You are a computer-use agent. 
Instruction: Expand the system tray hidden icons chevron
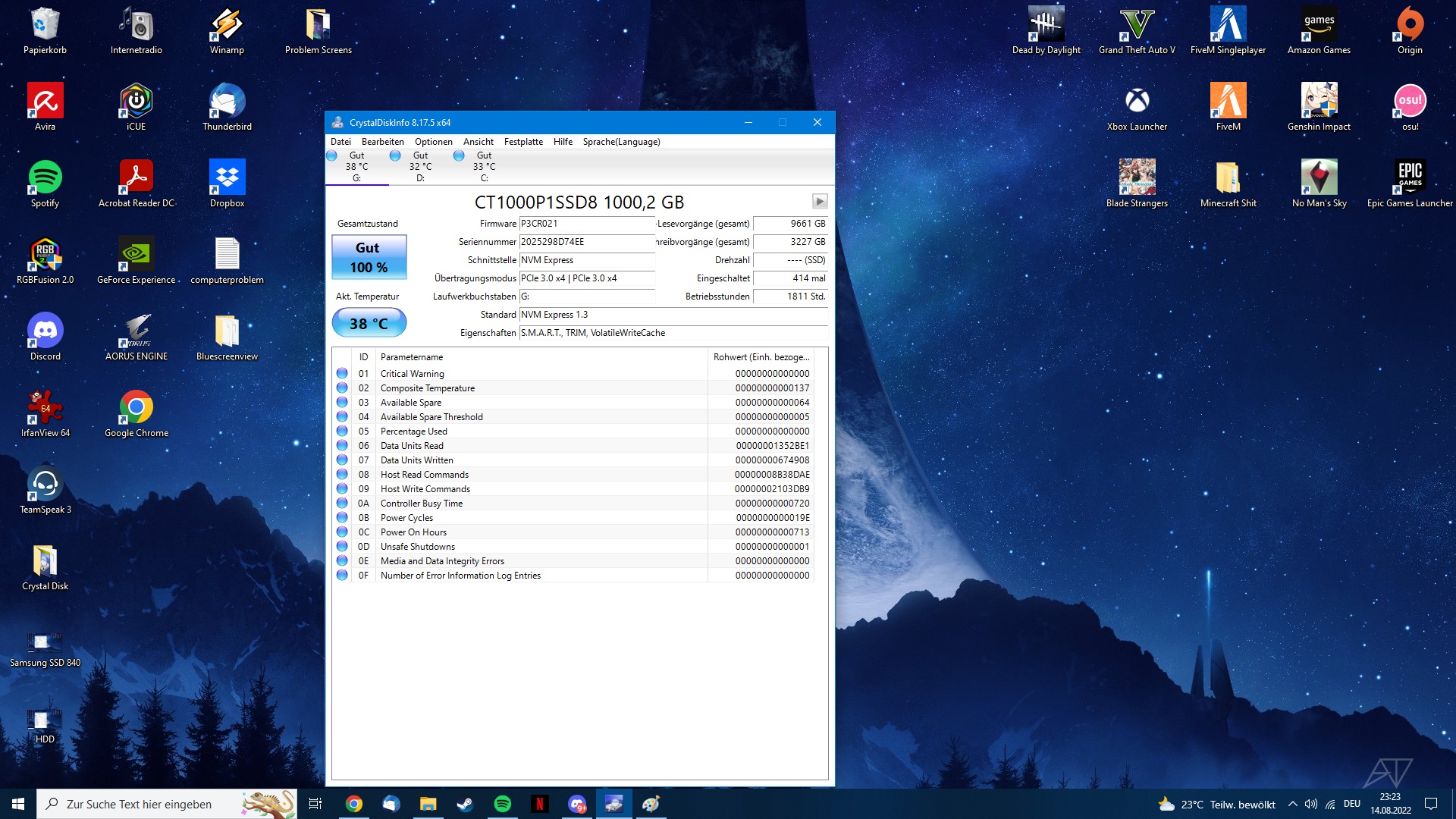[1292, 804]
